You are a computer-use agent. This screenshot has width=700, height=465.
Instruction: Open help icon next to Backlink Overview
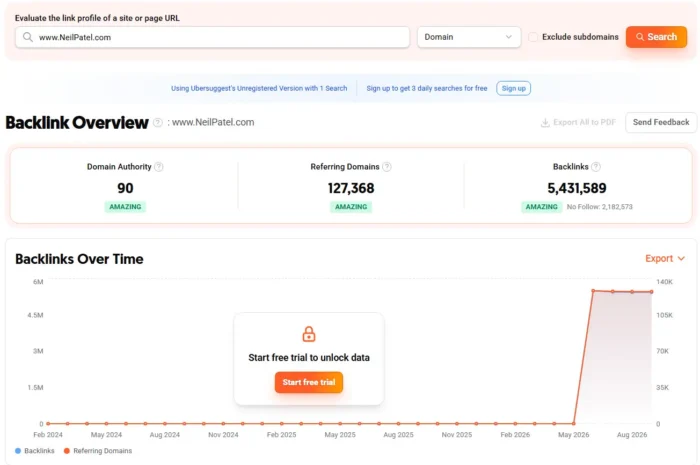point(158,122)
